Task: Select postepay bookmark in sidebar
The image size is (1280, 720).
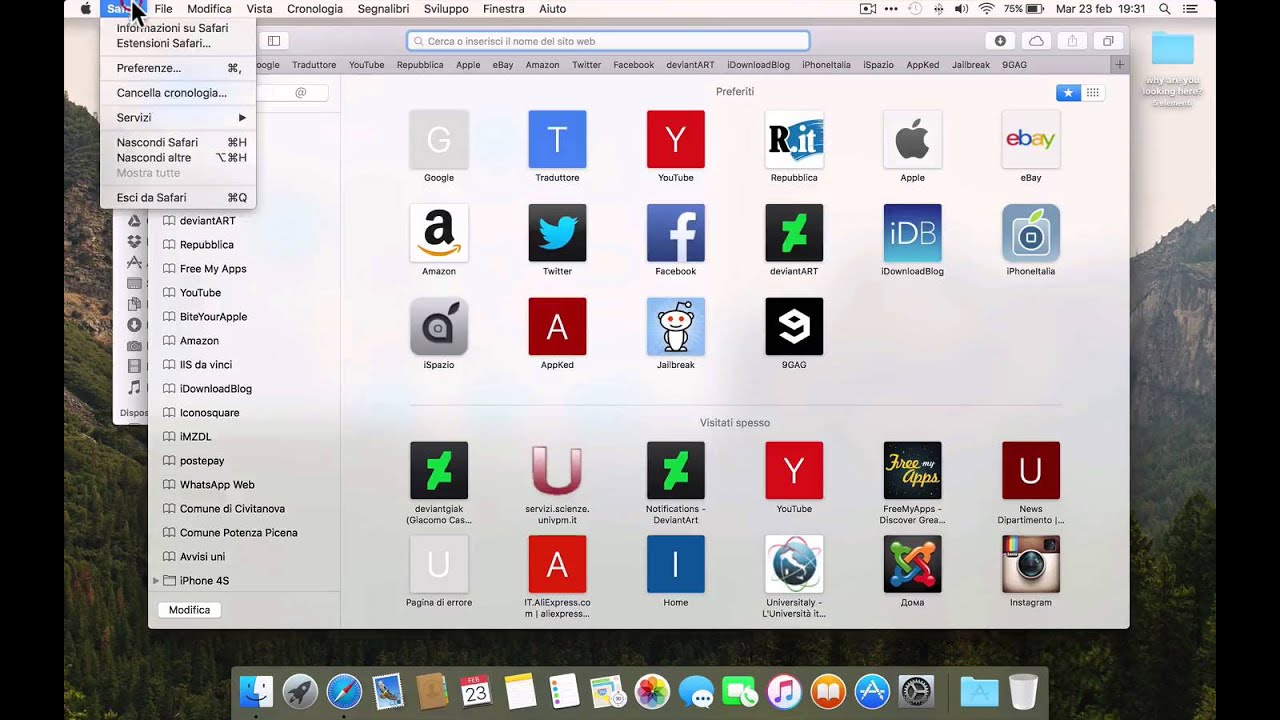Action: pyautogui.click(x=202, y=461)
